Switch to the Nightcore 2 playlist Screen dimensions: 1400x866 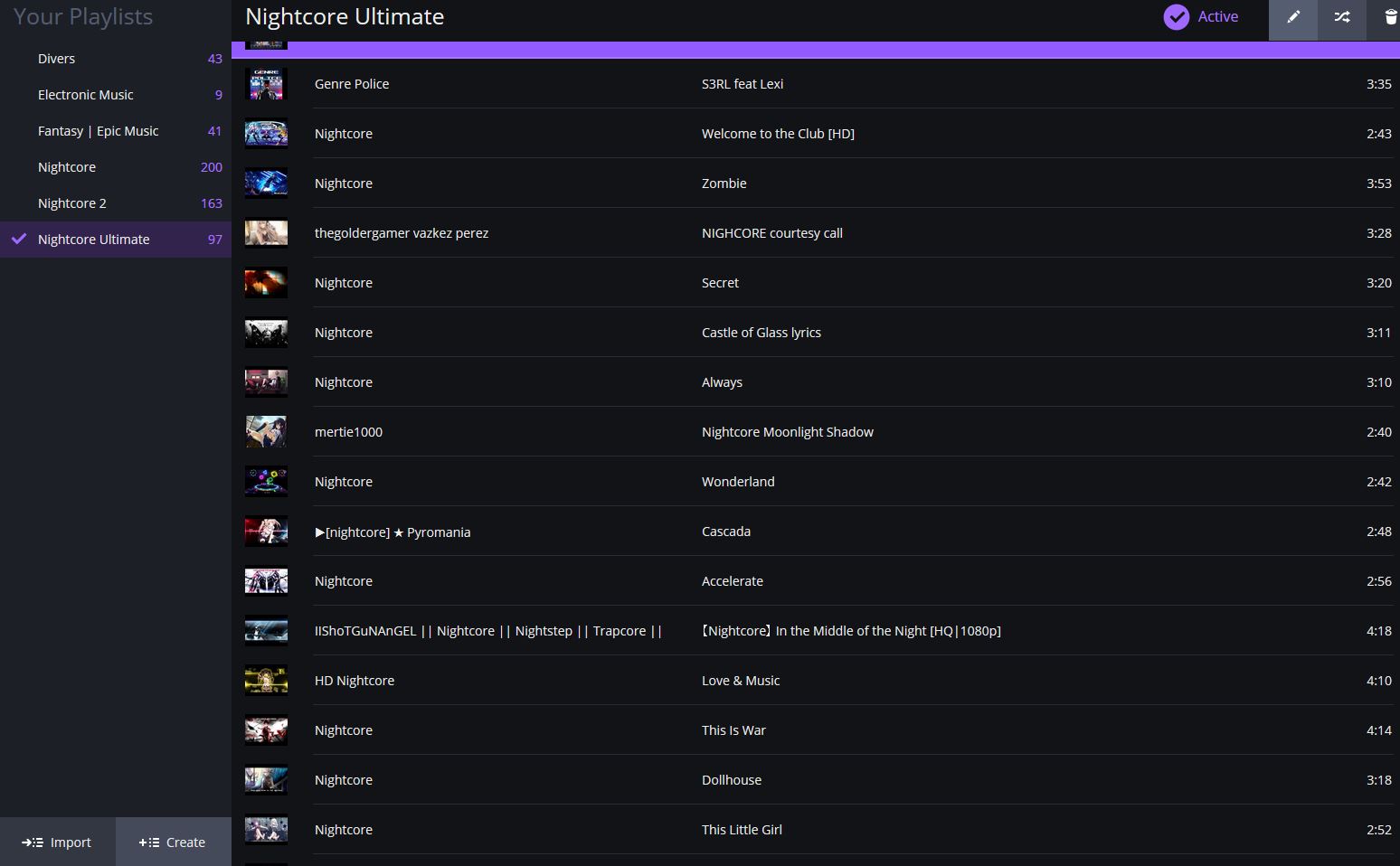pyautogui.click(x=71, y=203)
